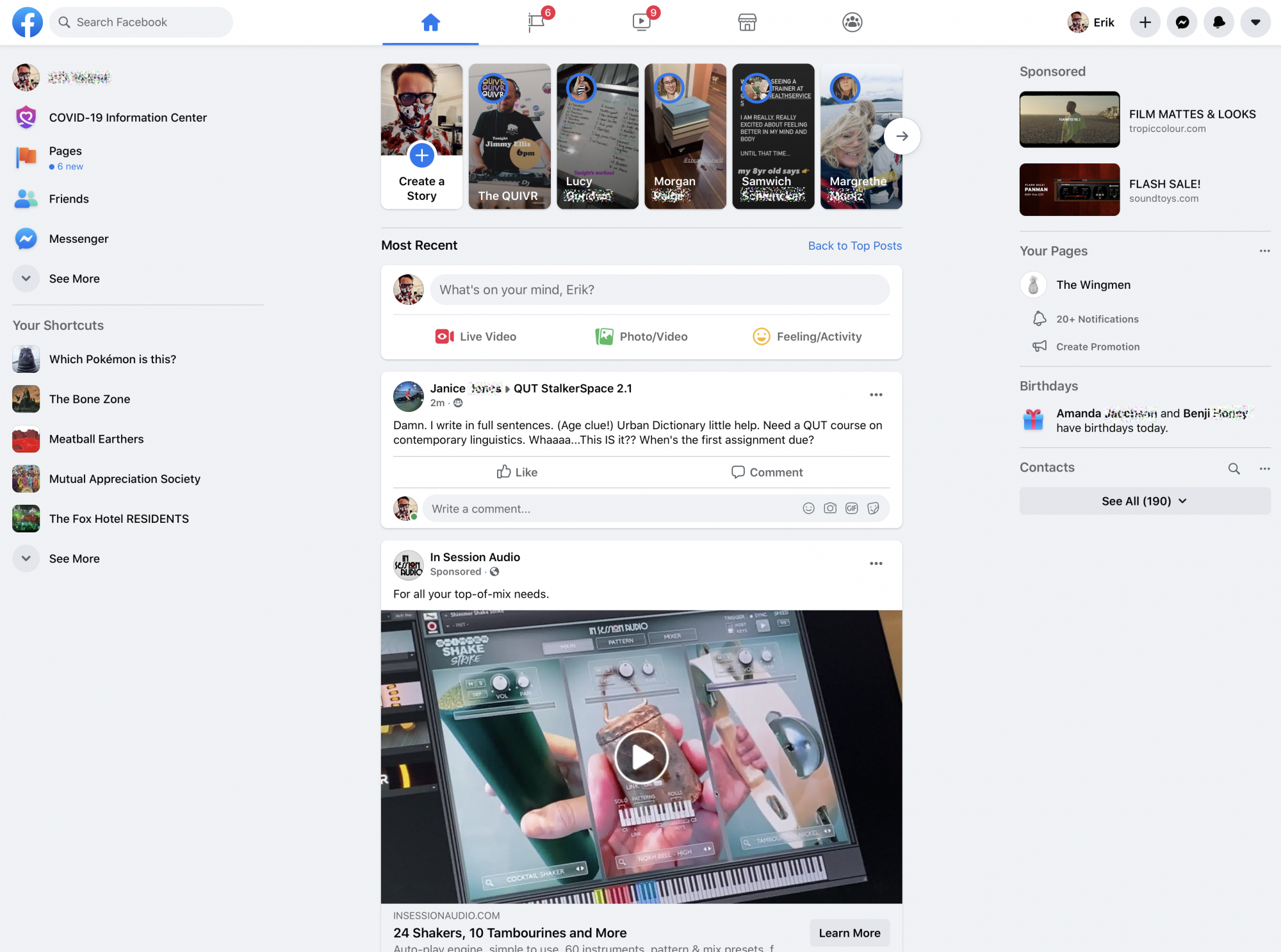Open In Session Audio page link
1281x952 pixels.
coord(475,557)
